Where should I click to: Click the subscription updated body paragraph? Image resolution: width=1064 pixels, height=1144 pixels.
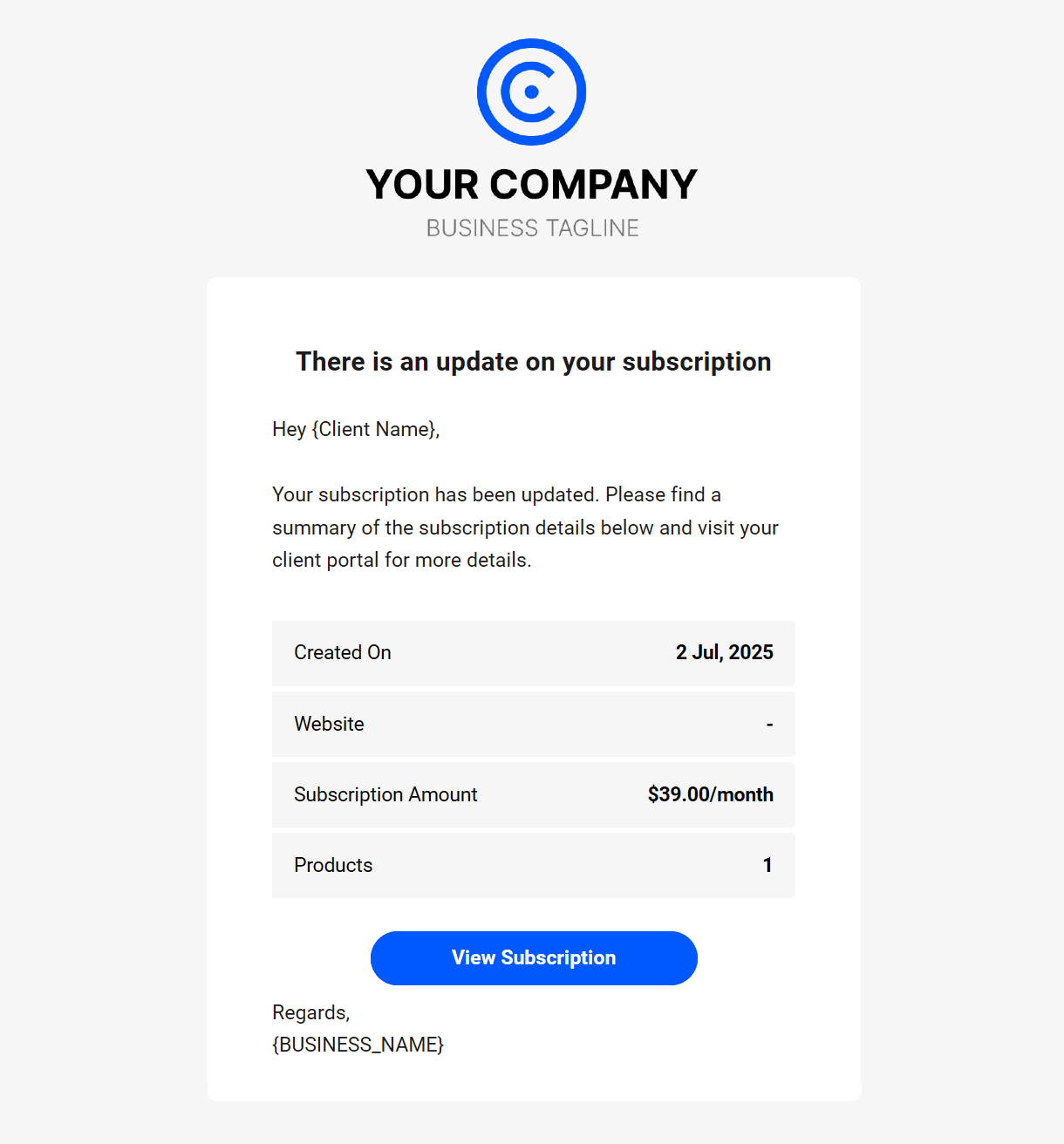525,527
